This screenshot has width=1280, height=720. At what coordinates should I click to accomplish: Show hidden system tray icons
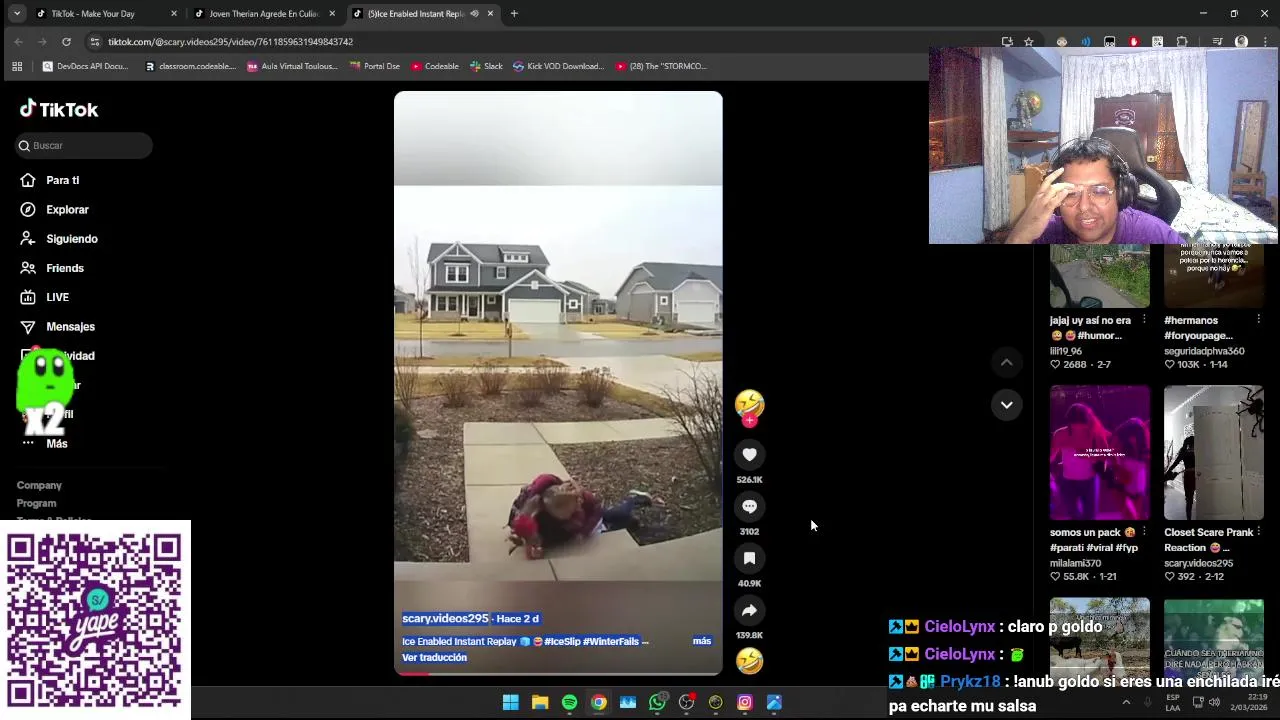click(1126, 702)
